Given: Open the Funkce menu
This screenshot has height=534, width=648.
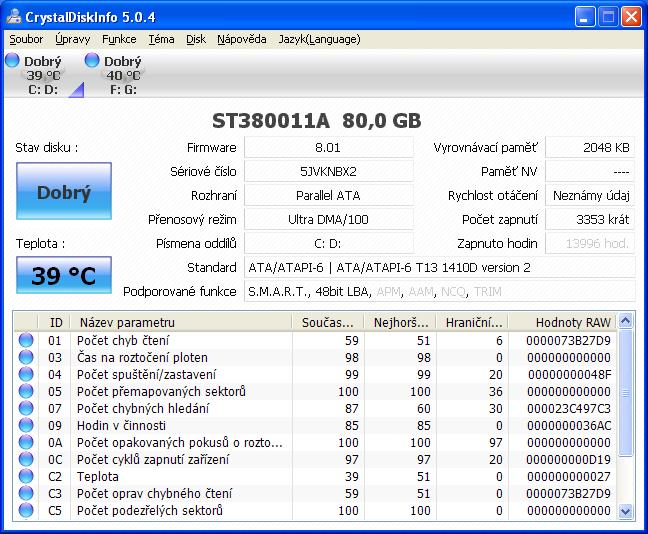Looking at the screenshot, I should click(x=119, y=39).
